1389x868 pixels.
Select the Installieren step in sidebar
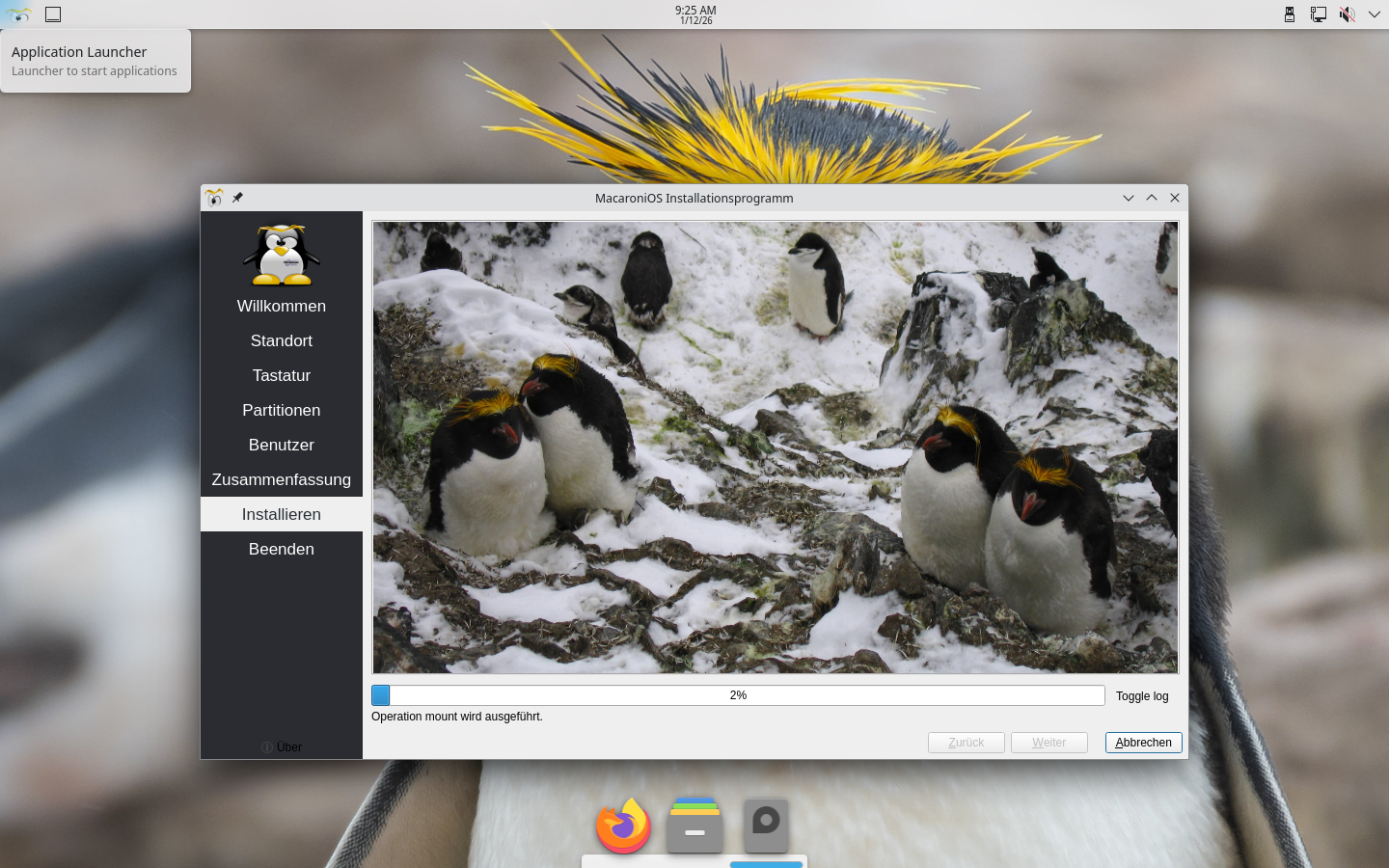281,514
